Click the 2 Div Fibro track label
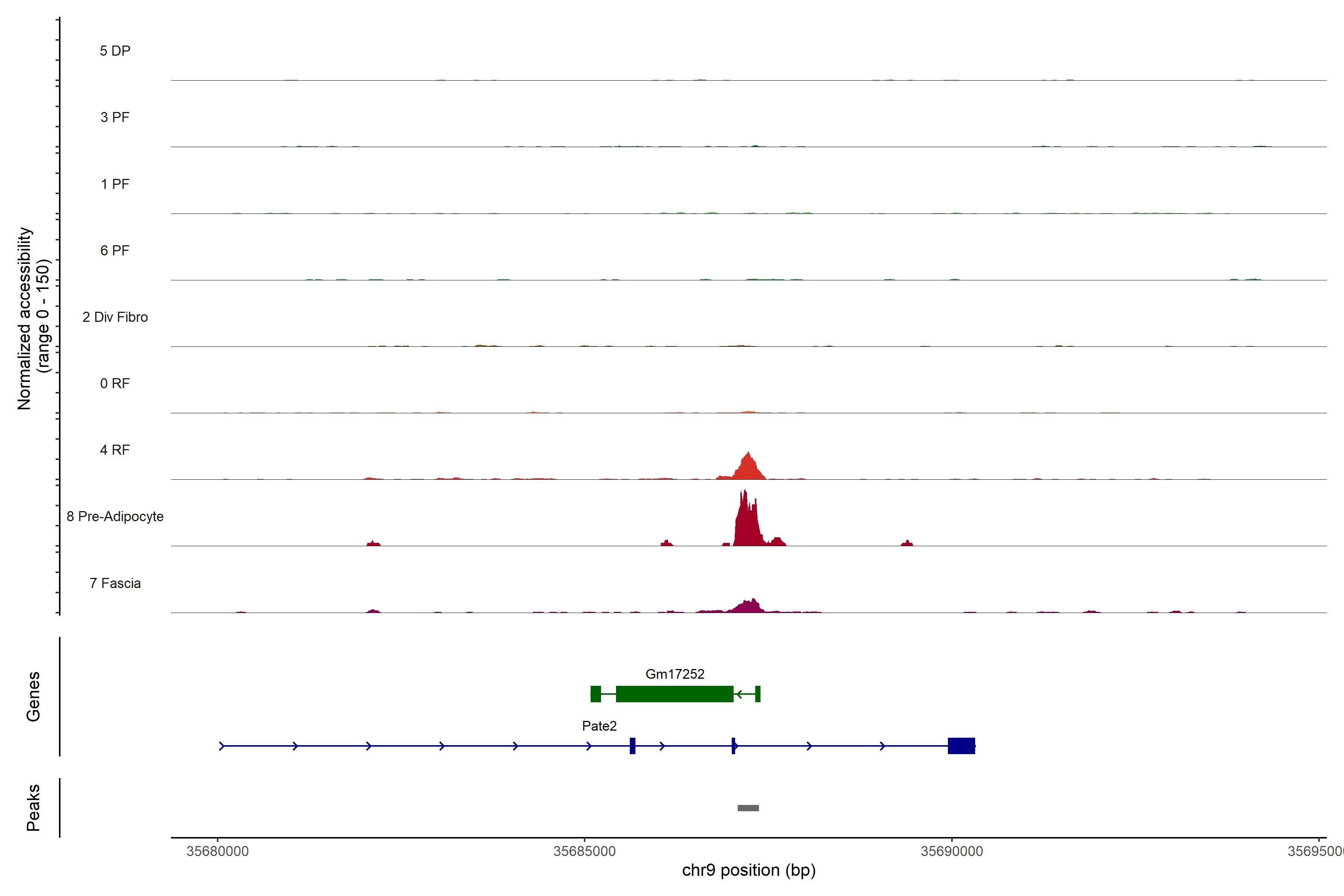Image resolution: width=1344 pixels, height=896 pixels. [x=115, y=317]
